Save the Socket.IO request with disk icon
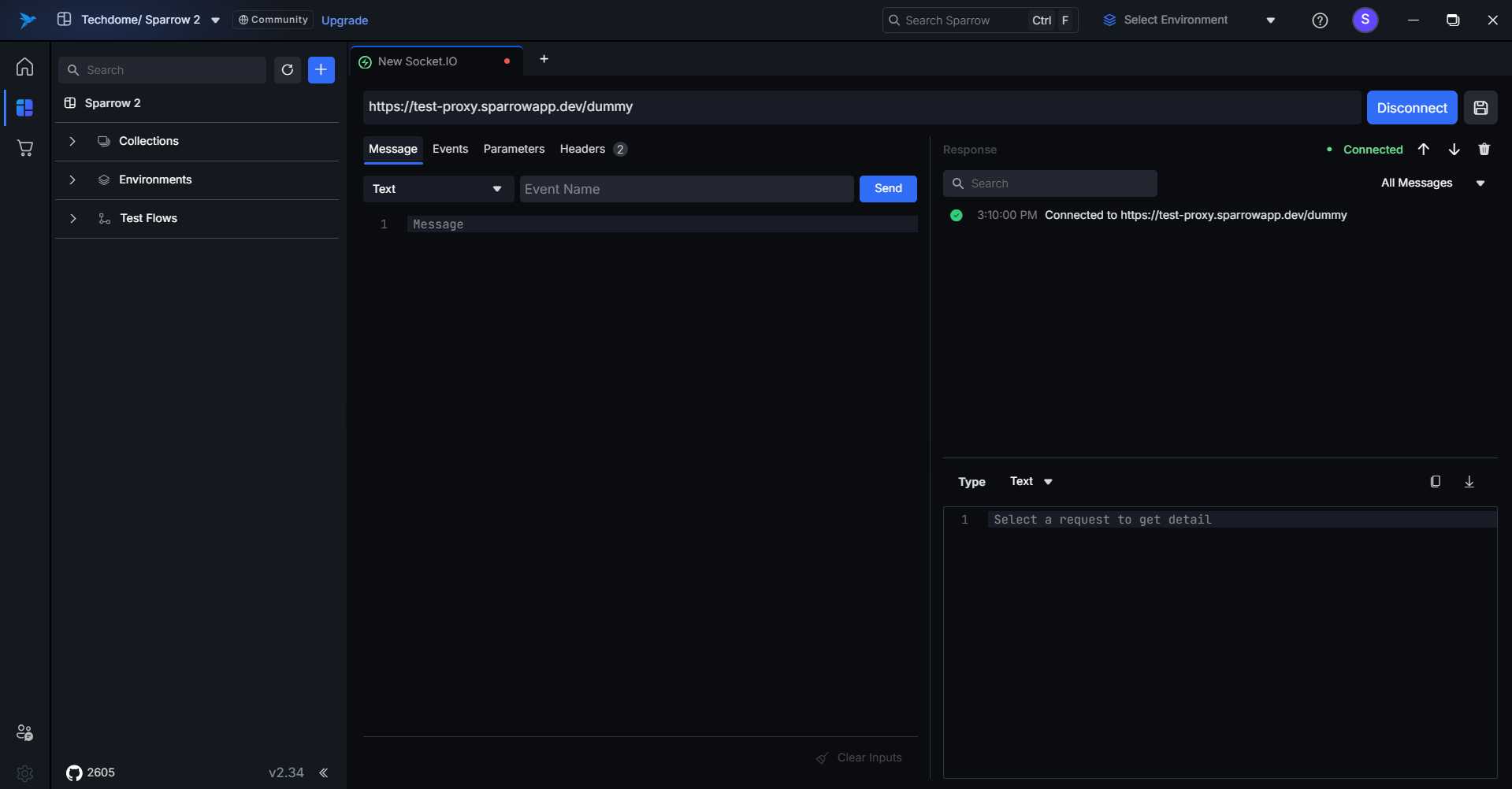Image resolution: width=1512 pixels, height=789 pixels. point(1480,108)
